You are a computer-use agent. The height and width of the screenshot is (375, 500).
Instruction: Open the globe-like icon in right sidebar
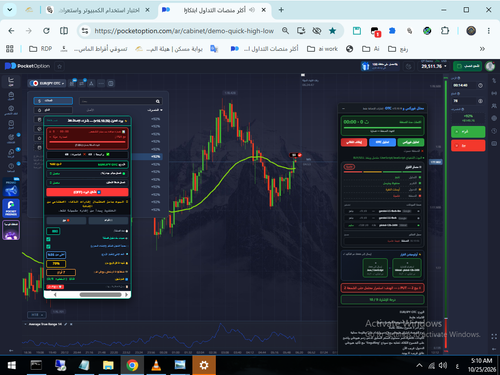[494, 118]
